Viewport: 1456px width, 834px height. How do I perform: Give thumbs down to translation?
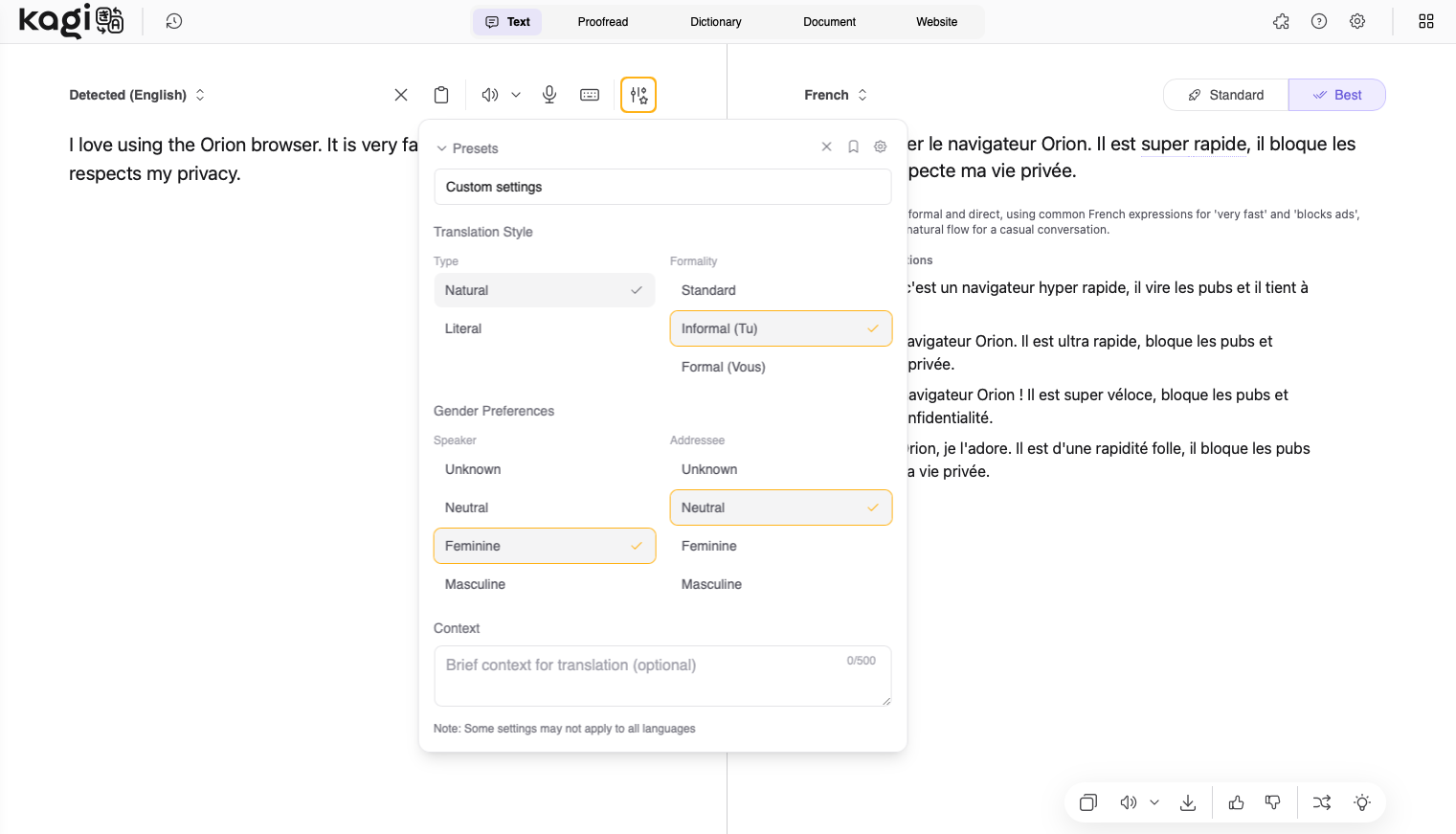click(1273, 802)
